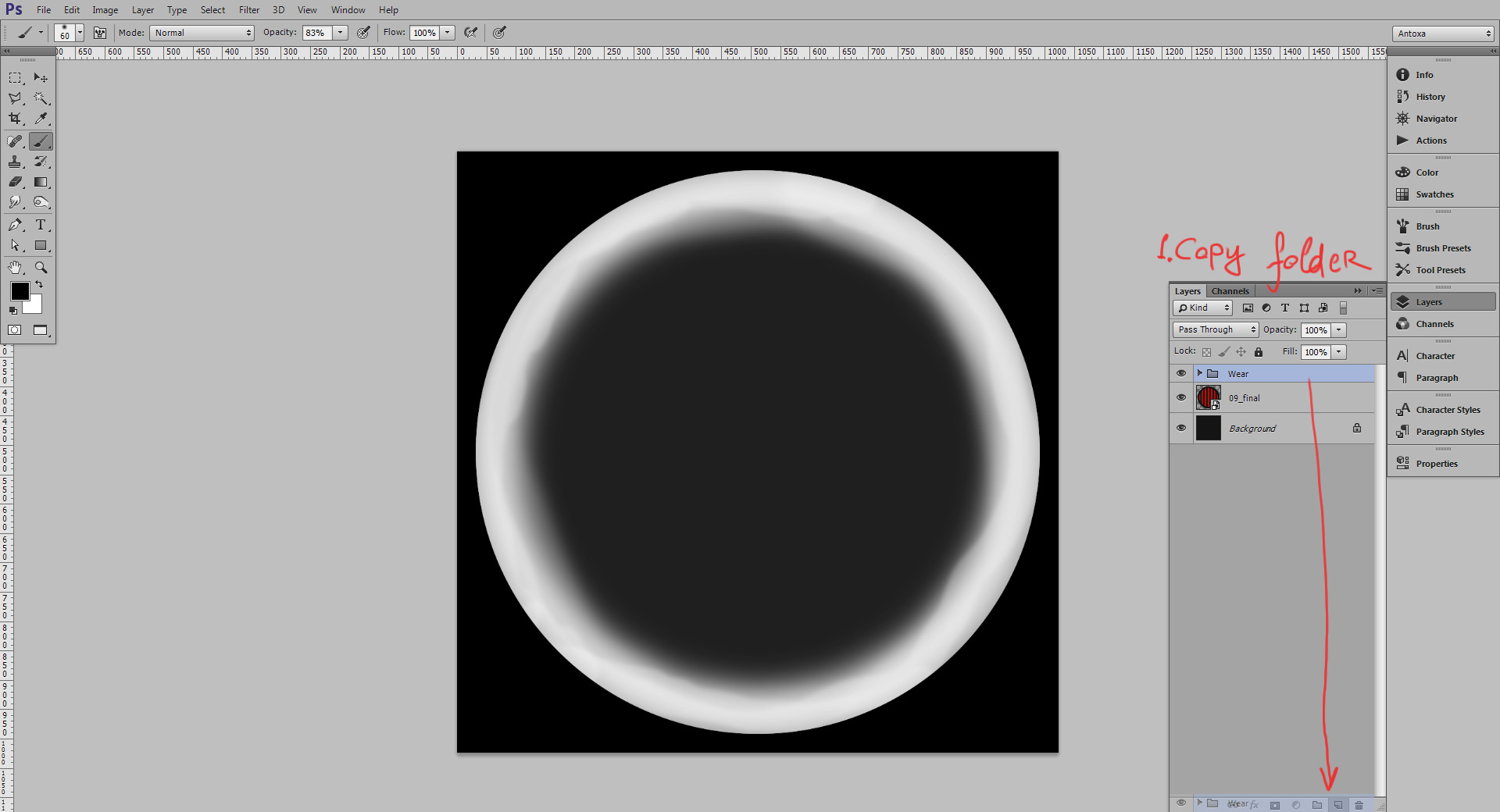This screenshot has height=812, width=1500.
Task: Select the Move tool
Action: coord(41,78)
